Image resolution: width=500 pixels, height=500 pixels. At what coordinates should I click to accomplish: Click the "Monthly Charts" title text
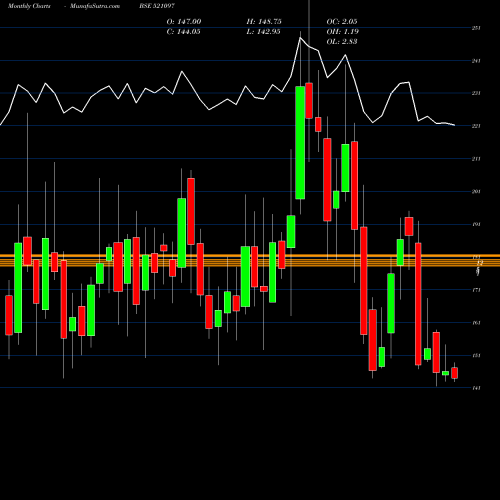[x=29, y=6]
